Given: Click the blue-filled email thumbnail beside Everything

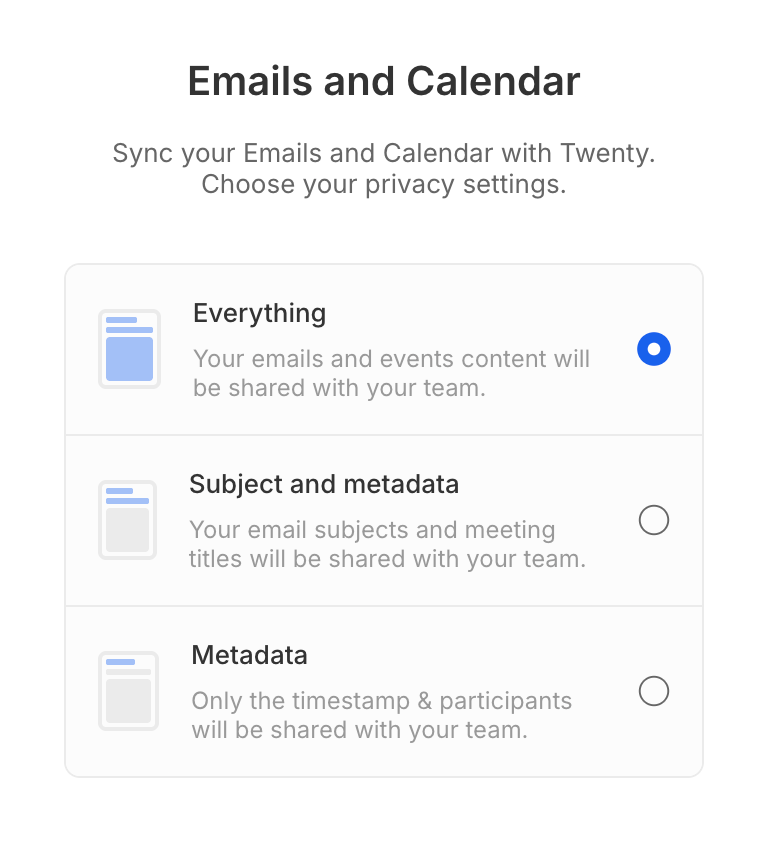Looking at the screenshot, I should pos(128,348).
